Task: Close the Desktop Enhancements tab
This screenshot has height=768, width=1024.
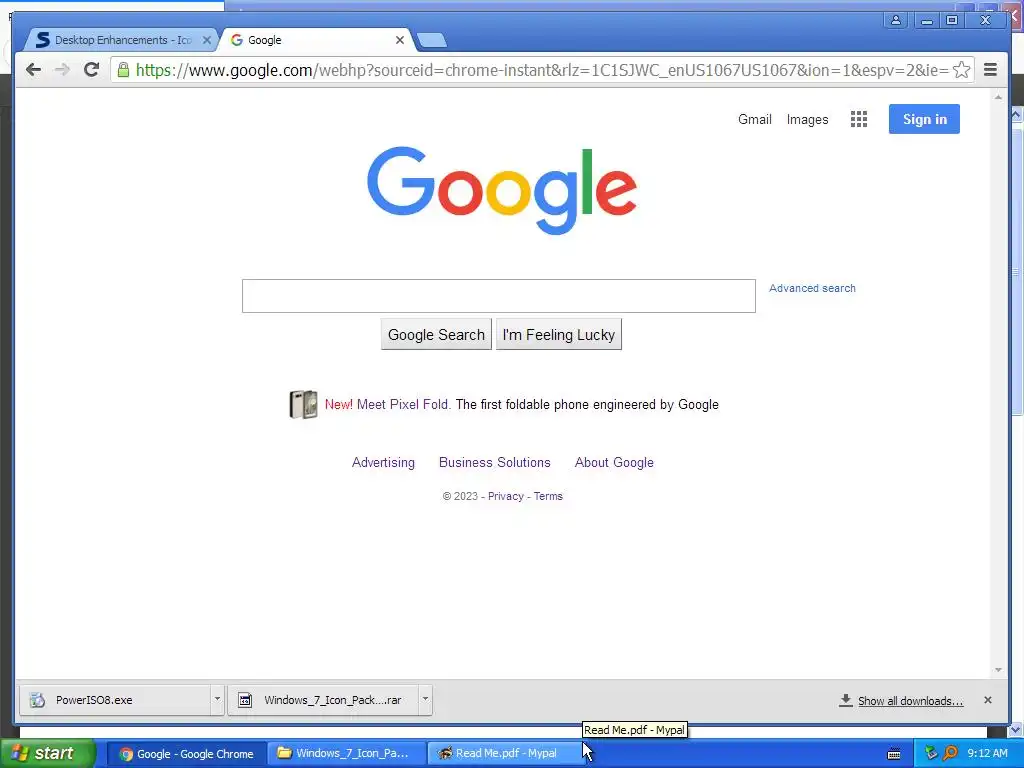Action: (207, 40)
